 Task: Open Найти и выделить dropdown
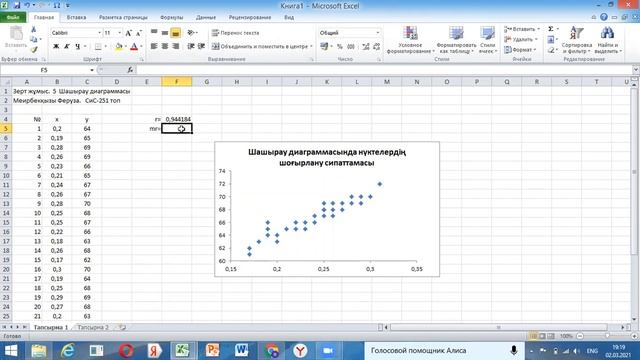tap(608, 40)
